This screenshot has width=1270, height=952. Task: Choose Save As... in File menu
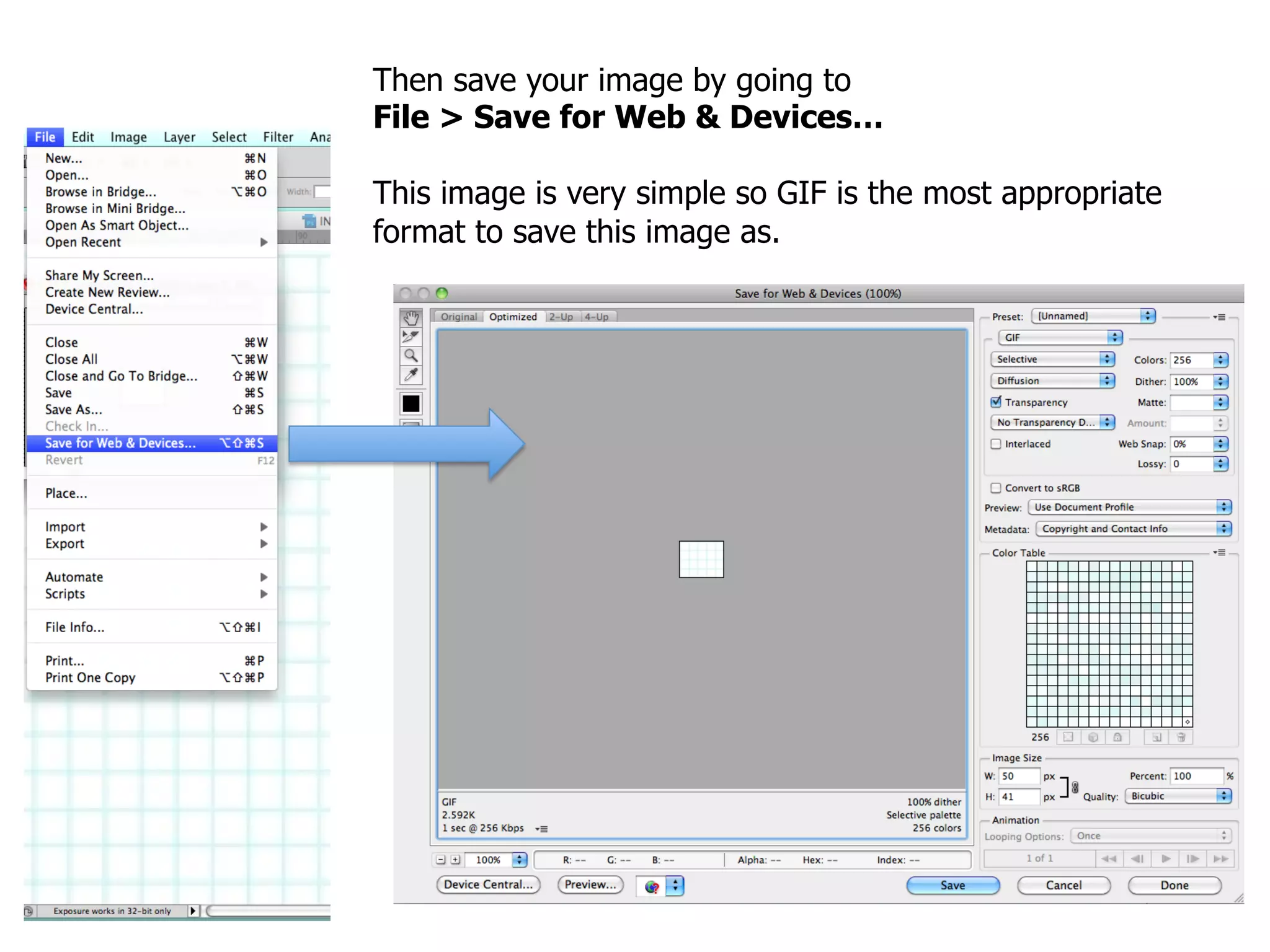click(x=152, y=410)
